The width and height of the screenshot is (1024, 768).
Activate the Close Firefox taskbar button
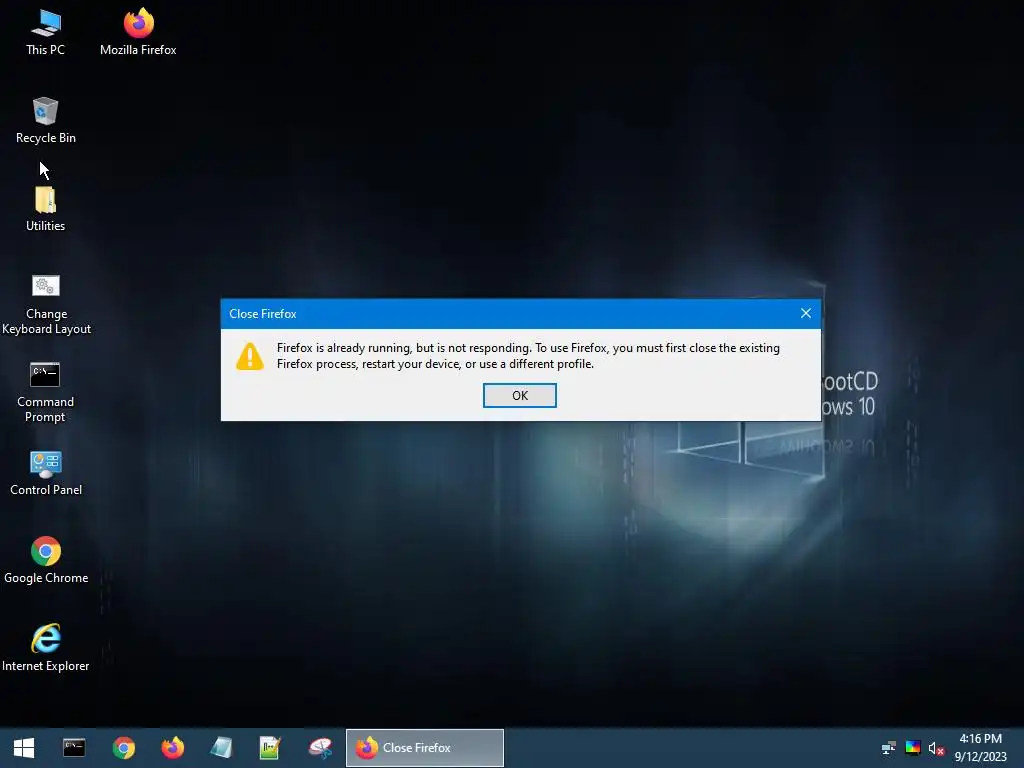(x=424, y=748)
